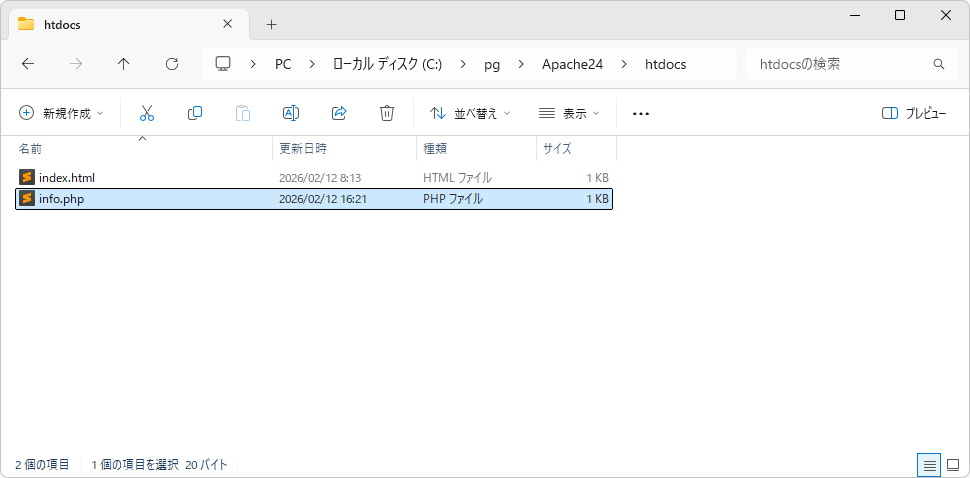Close the htdocs tab
The width and height of the screenshot is (970, 478).
click(x=227, y=25)
